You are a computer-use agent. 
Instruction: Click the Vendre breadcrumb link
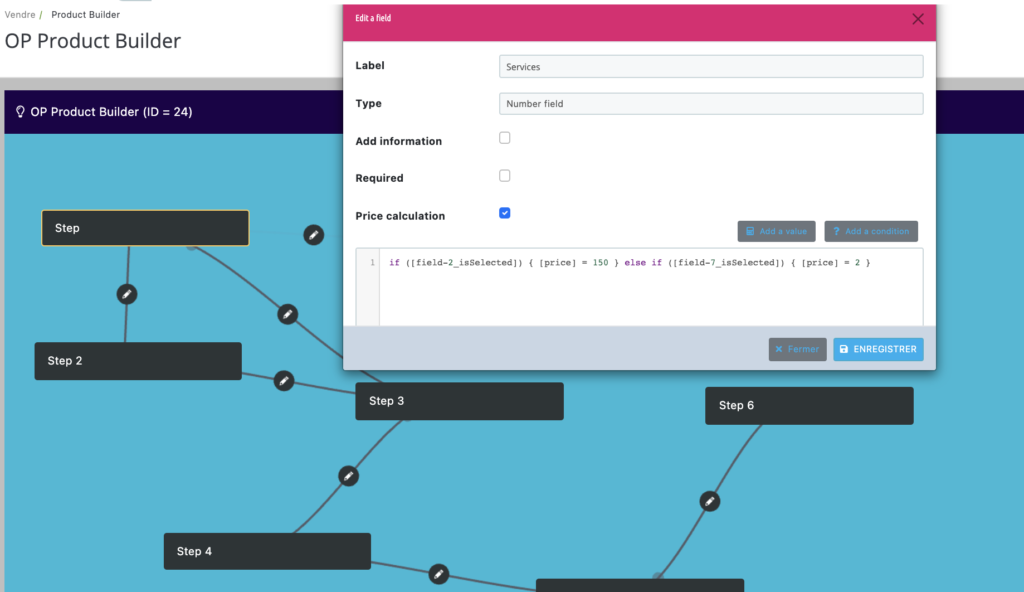[x=20, y=14]
